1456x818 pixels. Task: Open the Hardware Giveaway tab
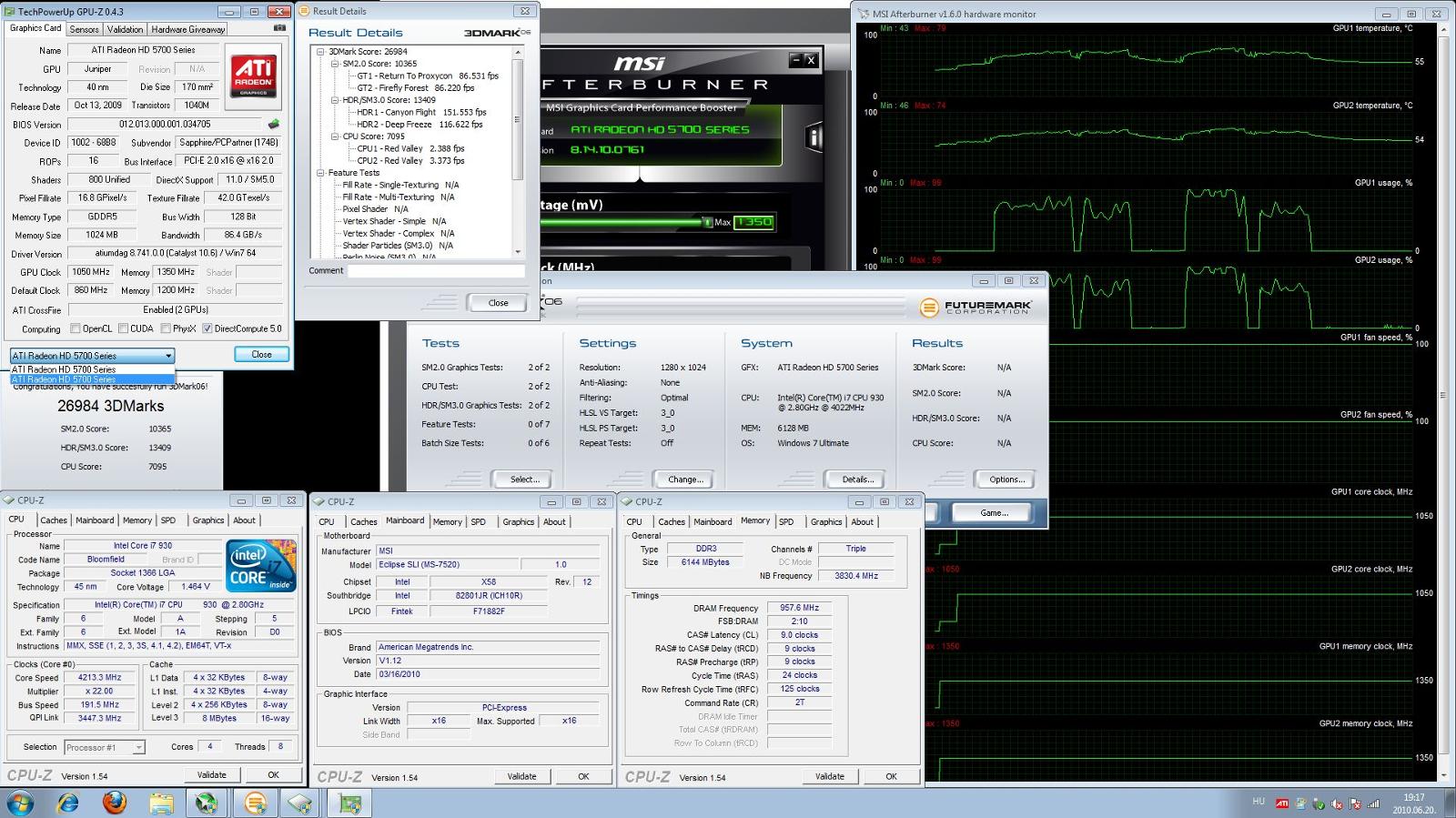[x=187, y=29]
